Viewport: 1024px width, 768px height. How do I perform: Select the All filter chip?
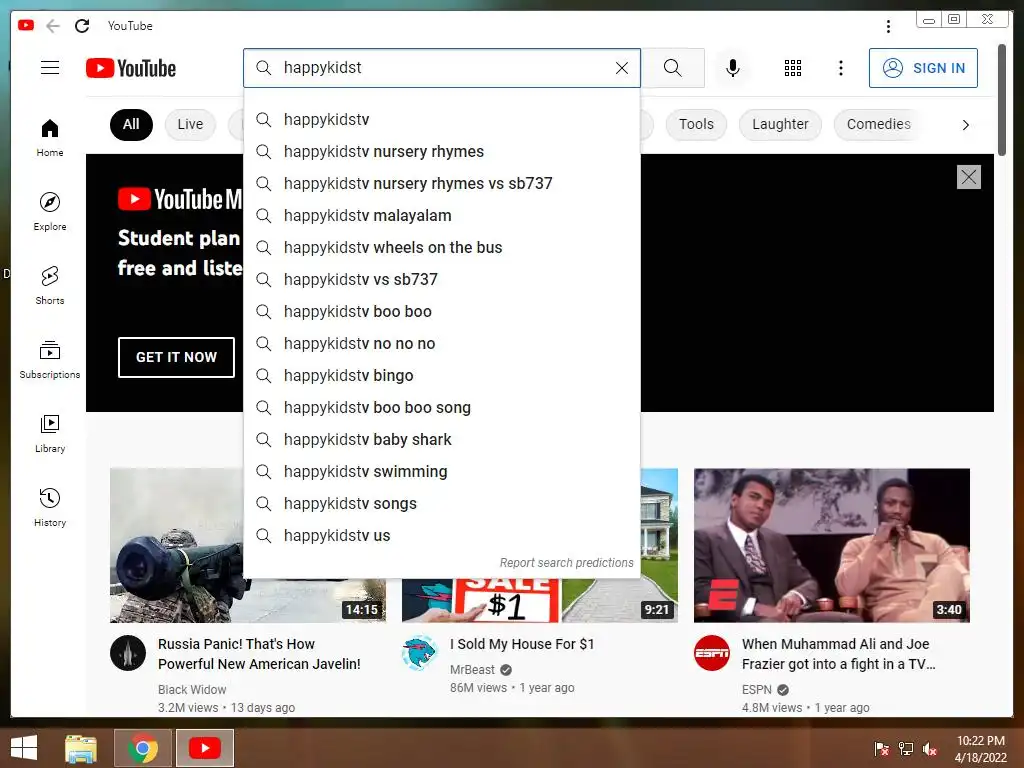click(x=131, y=124)
